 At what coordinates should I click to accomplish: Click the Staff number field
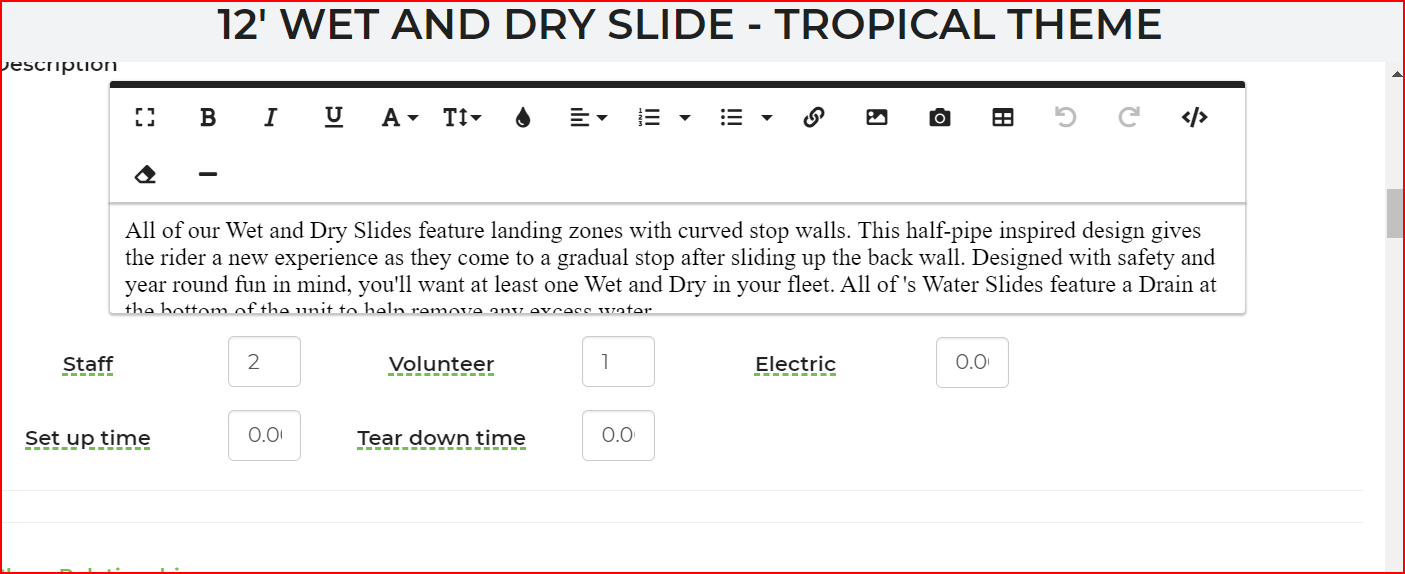pyautogui.click(x=264, y=362)
